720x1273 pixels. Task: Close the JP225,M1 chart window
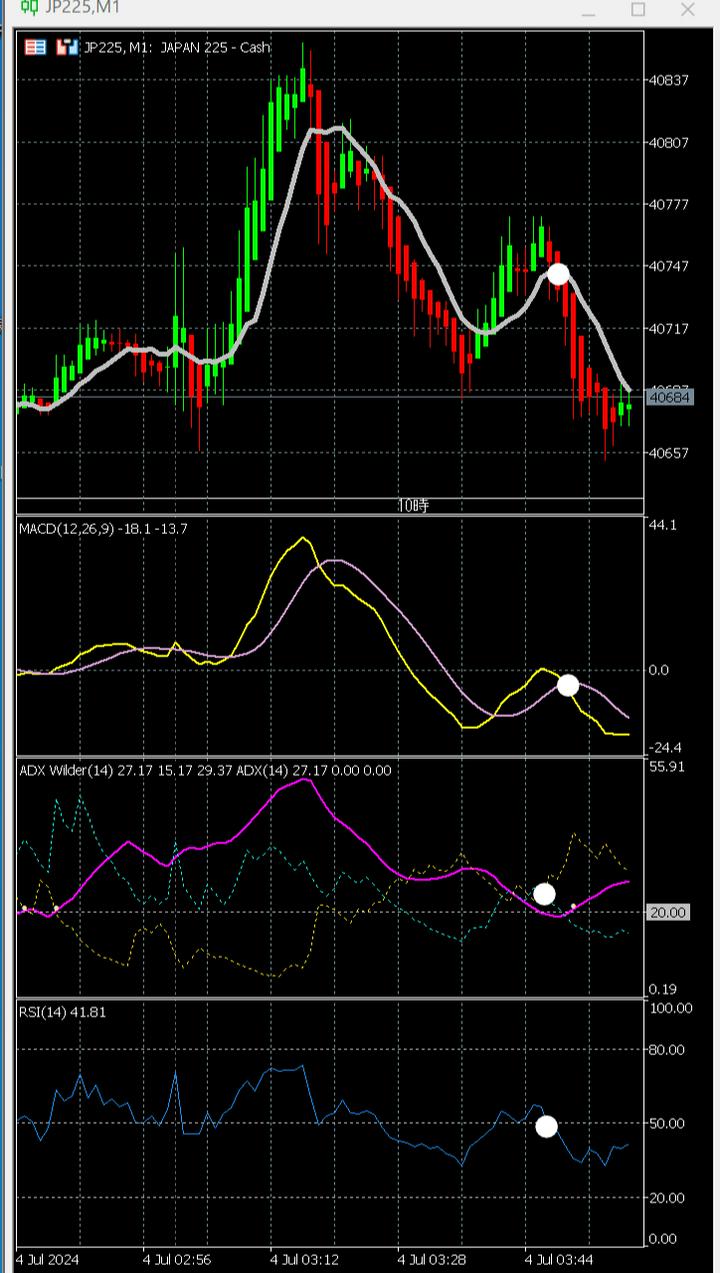[687, 9]
